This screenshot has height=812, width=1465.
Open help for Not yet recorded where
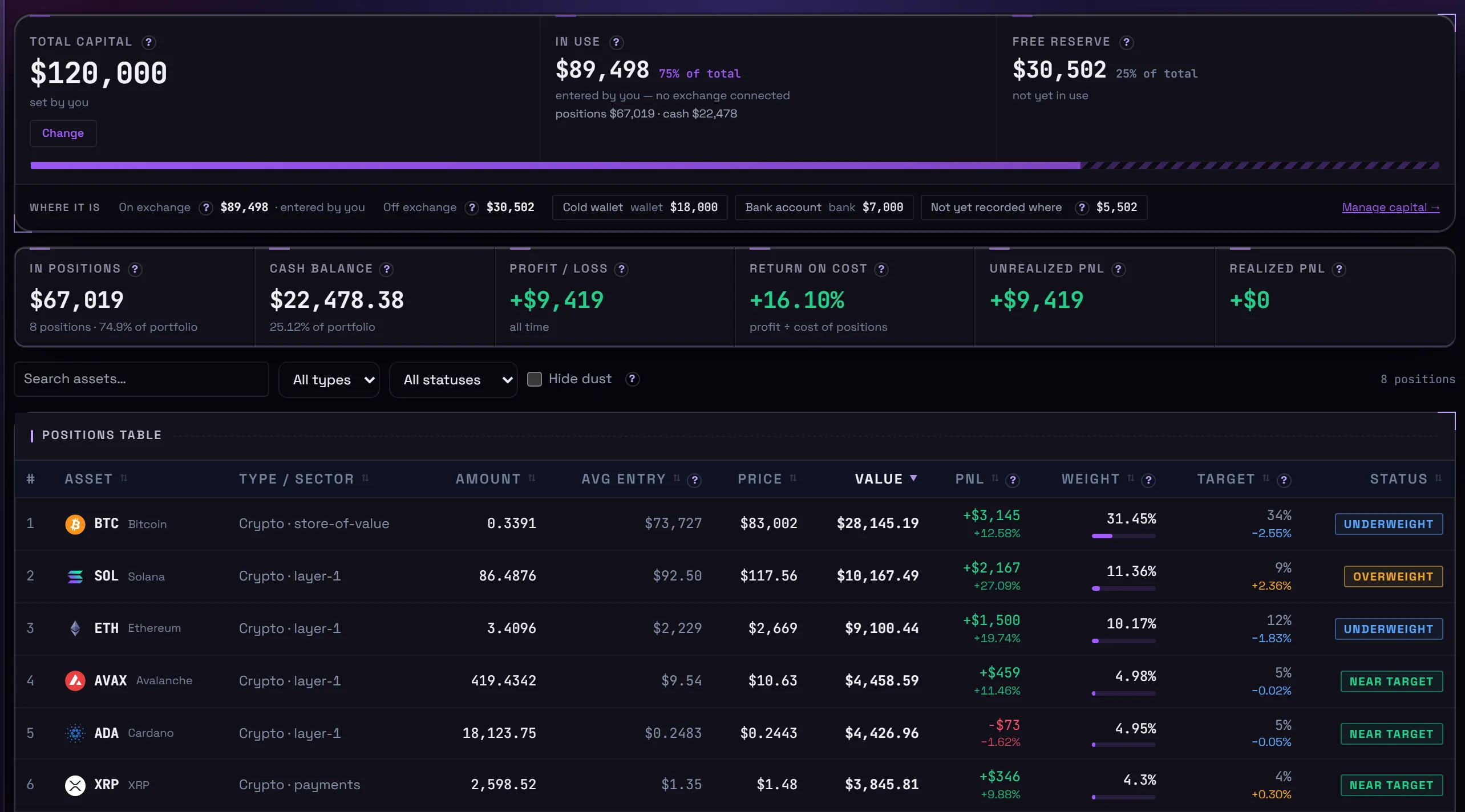(1082, 208)
